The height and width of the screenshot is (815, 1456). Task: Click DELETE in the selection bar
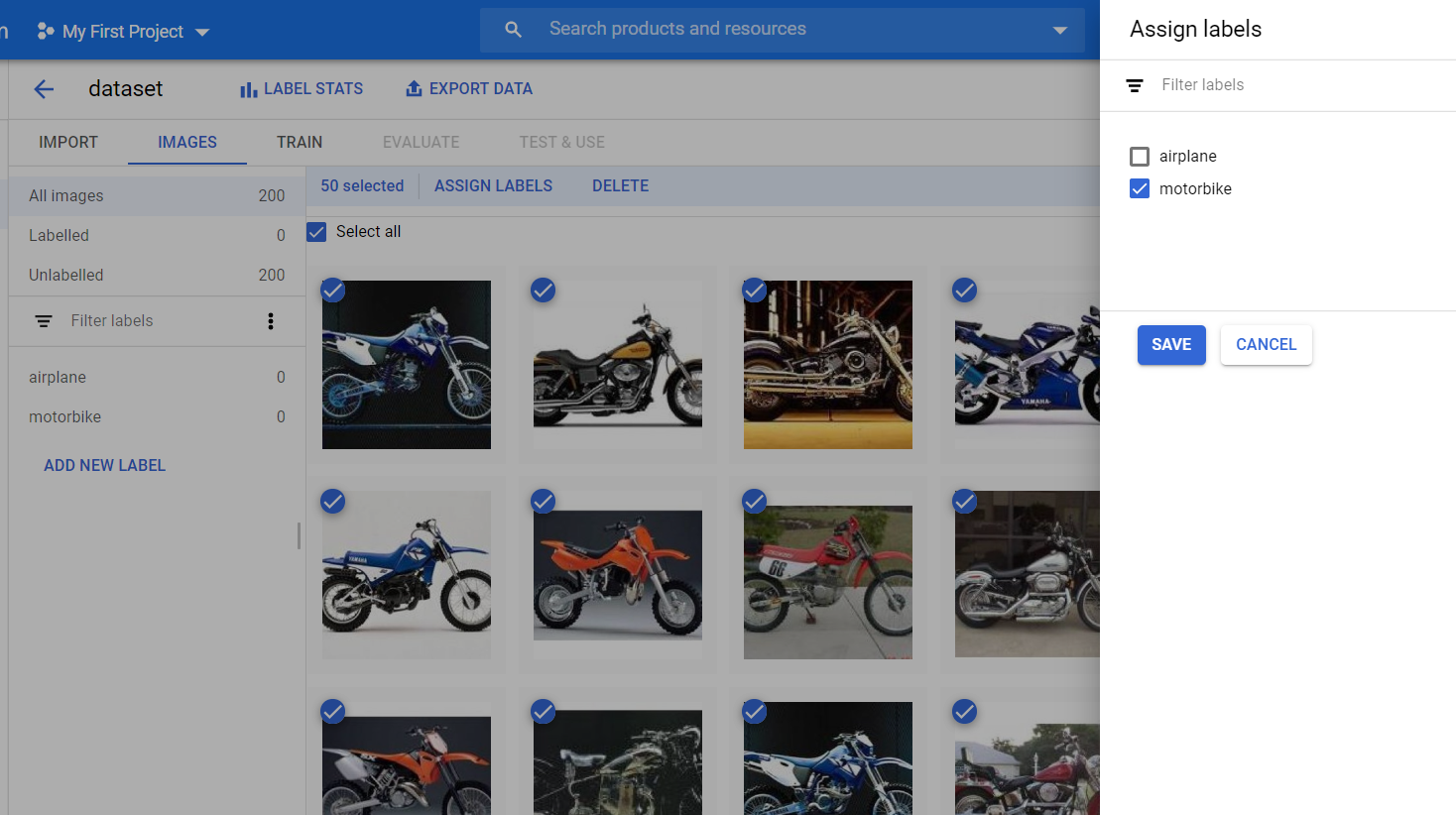click(621, 186)
